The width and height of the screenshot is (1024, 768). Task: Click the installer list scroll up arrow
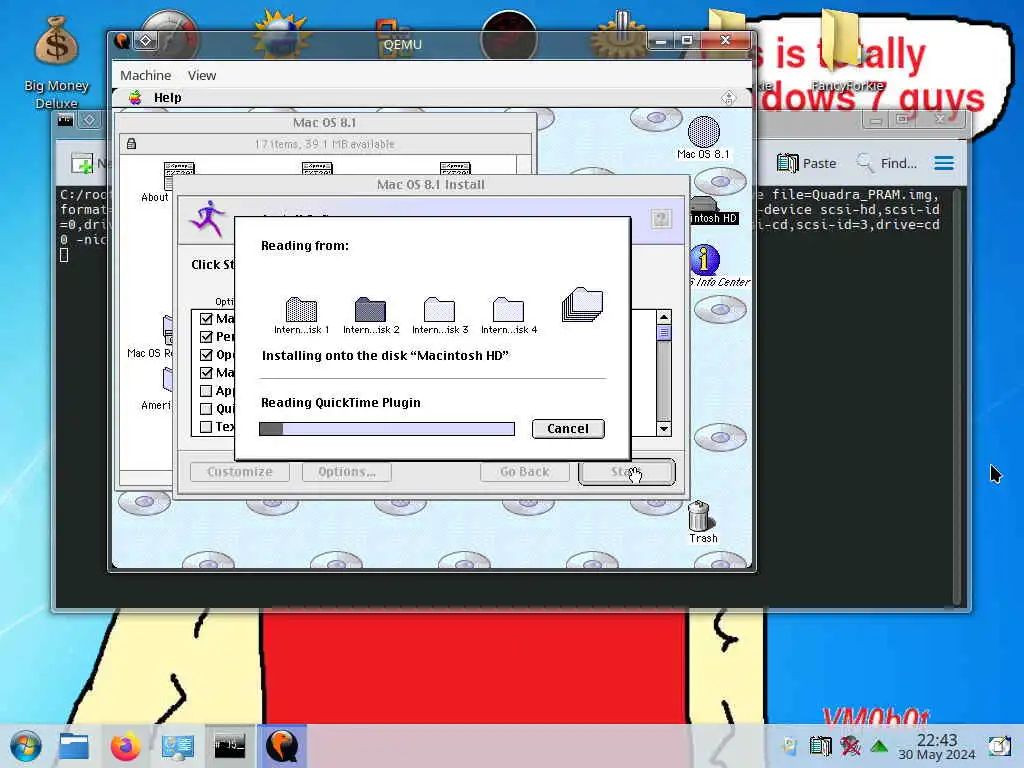pos(664,317)
